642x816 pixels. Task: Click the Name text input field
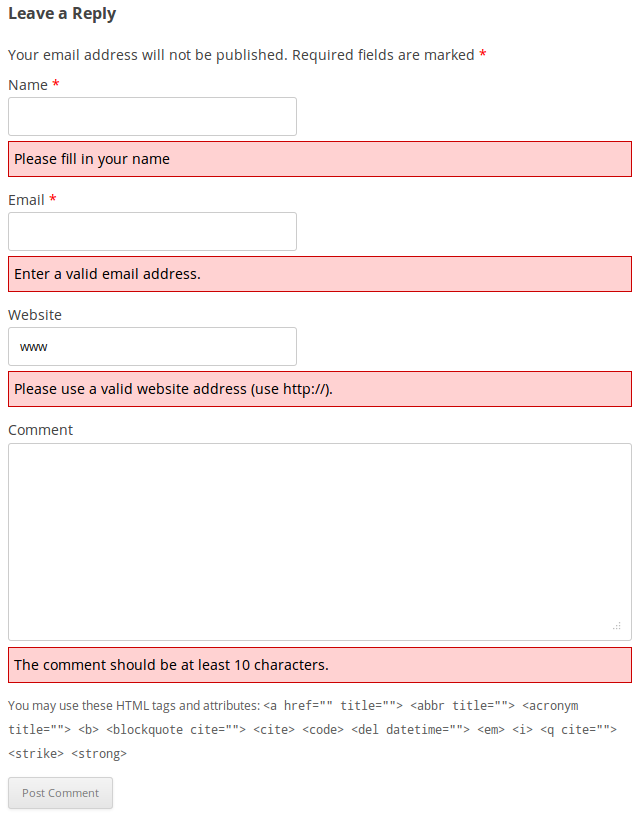tap(152, 117)
